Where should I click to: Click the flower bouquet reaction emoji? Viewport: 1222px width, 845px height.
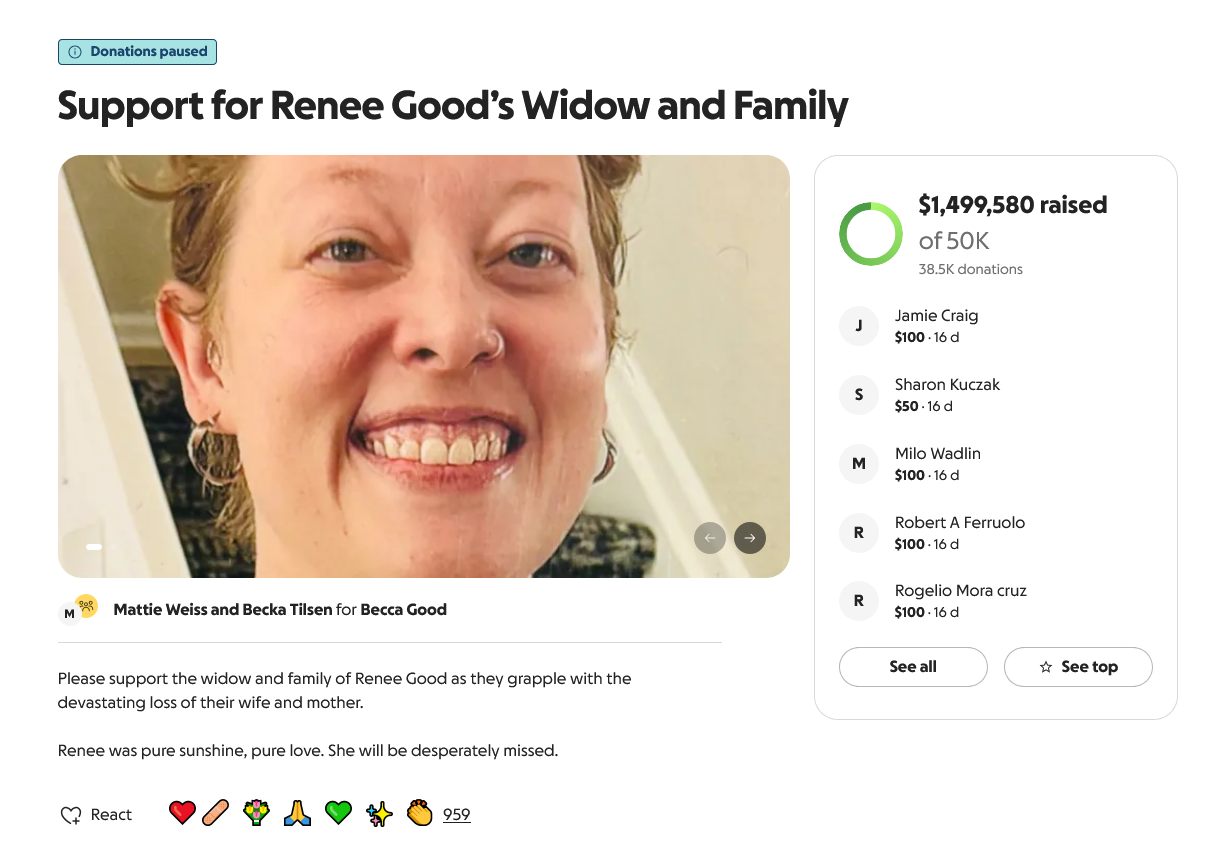257,813
